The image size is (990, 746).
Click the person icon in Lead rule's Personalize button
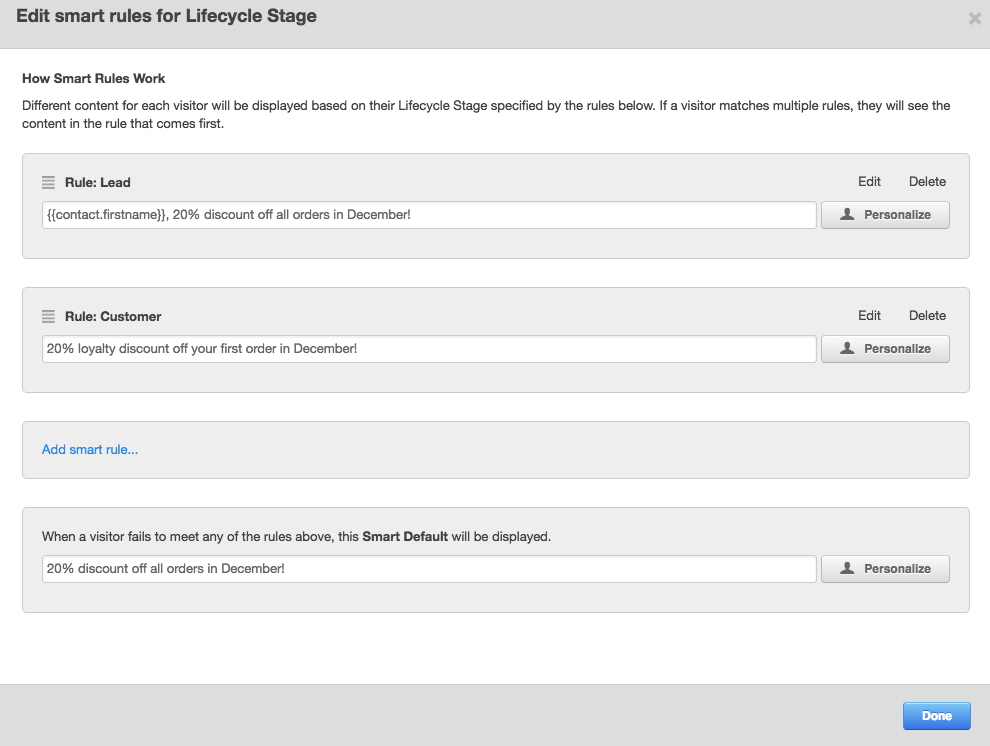(x=847, y=215)
